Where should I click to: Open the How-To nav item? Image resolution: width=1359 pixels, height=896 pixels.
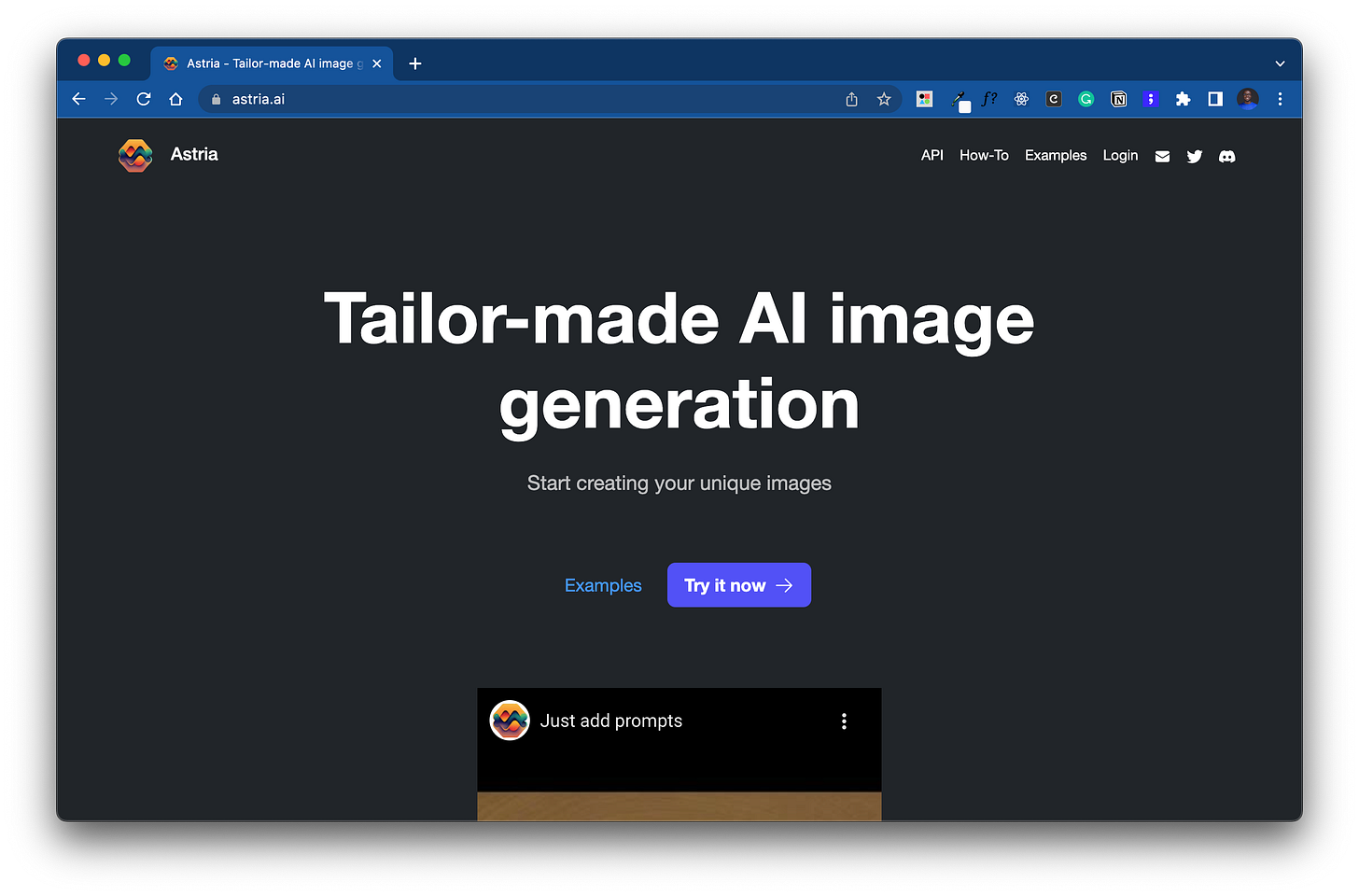point(984,156)
